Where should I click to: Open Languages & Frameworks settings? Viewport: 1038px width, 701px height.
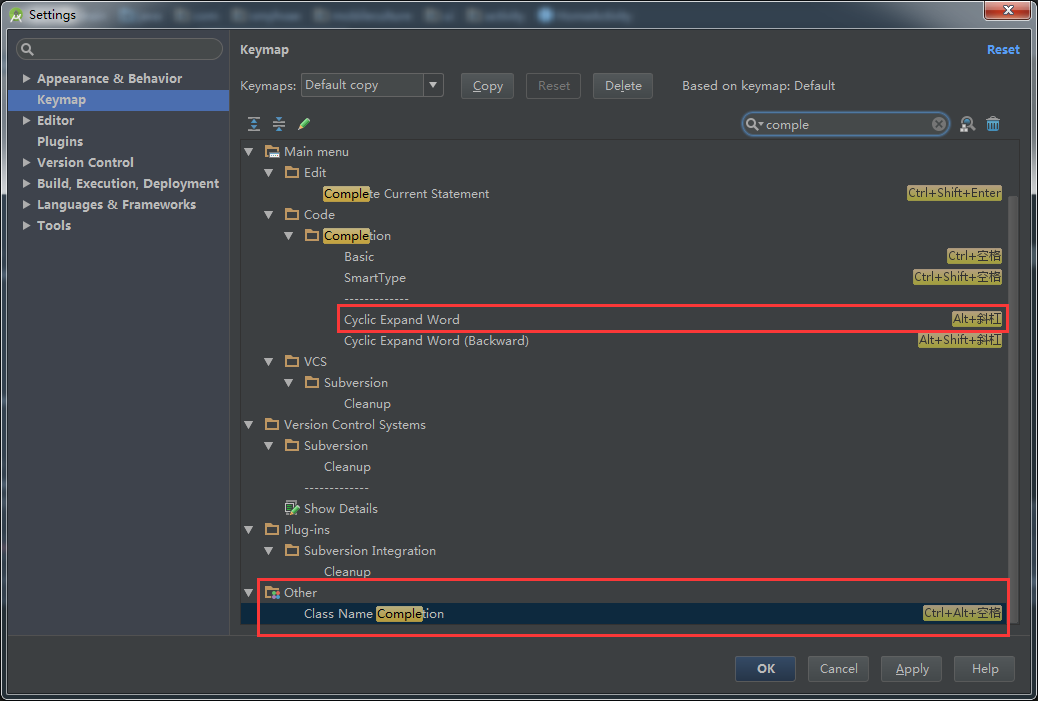point(117,205)
